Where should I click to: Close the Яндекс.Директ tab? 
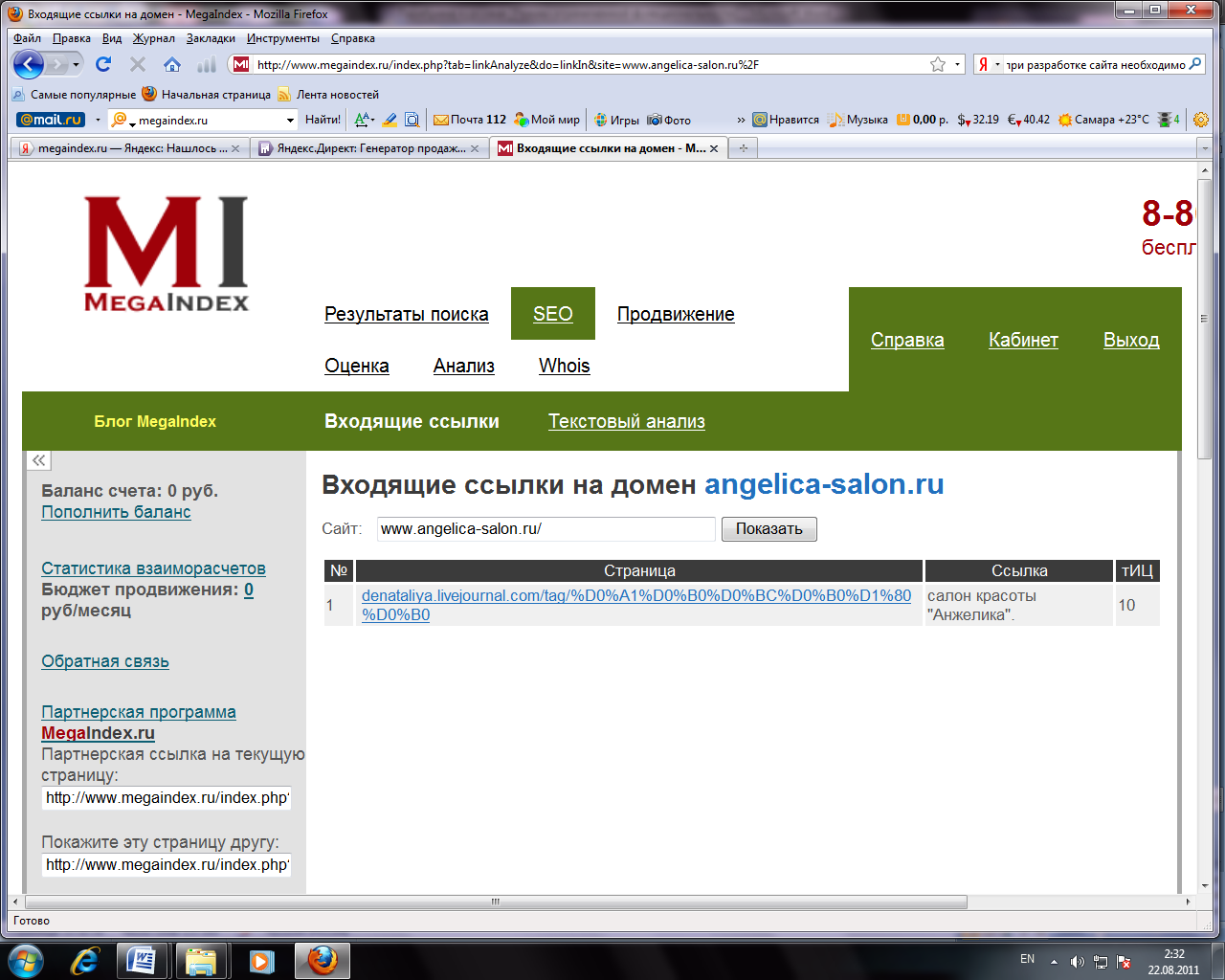(475, 148)
